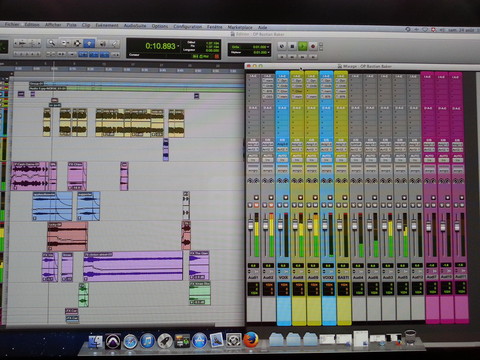Open the main counter format dropdown arrow
The width and height of the screenshot is (480, 360).
click(179, 46)
